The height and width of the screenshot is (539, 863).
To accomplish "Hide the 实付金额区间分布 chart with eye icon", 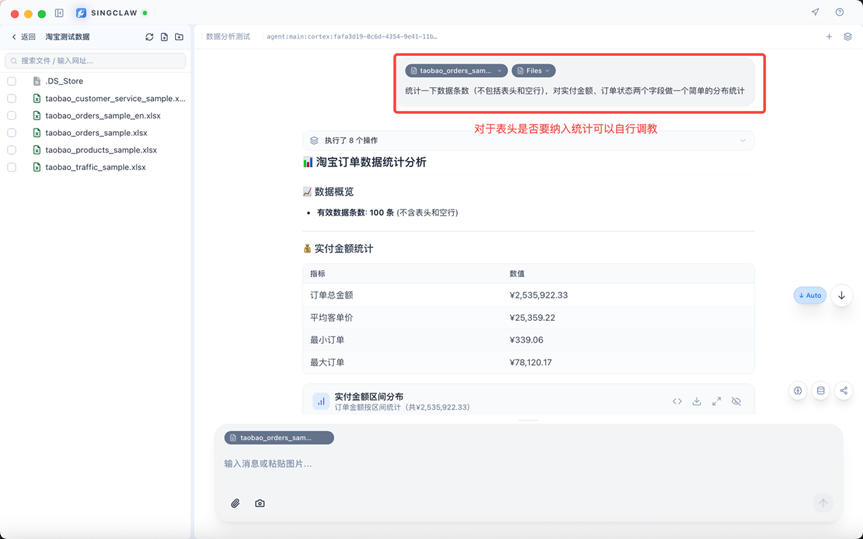I will 736,401.
